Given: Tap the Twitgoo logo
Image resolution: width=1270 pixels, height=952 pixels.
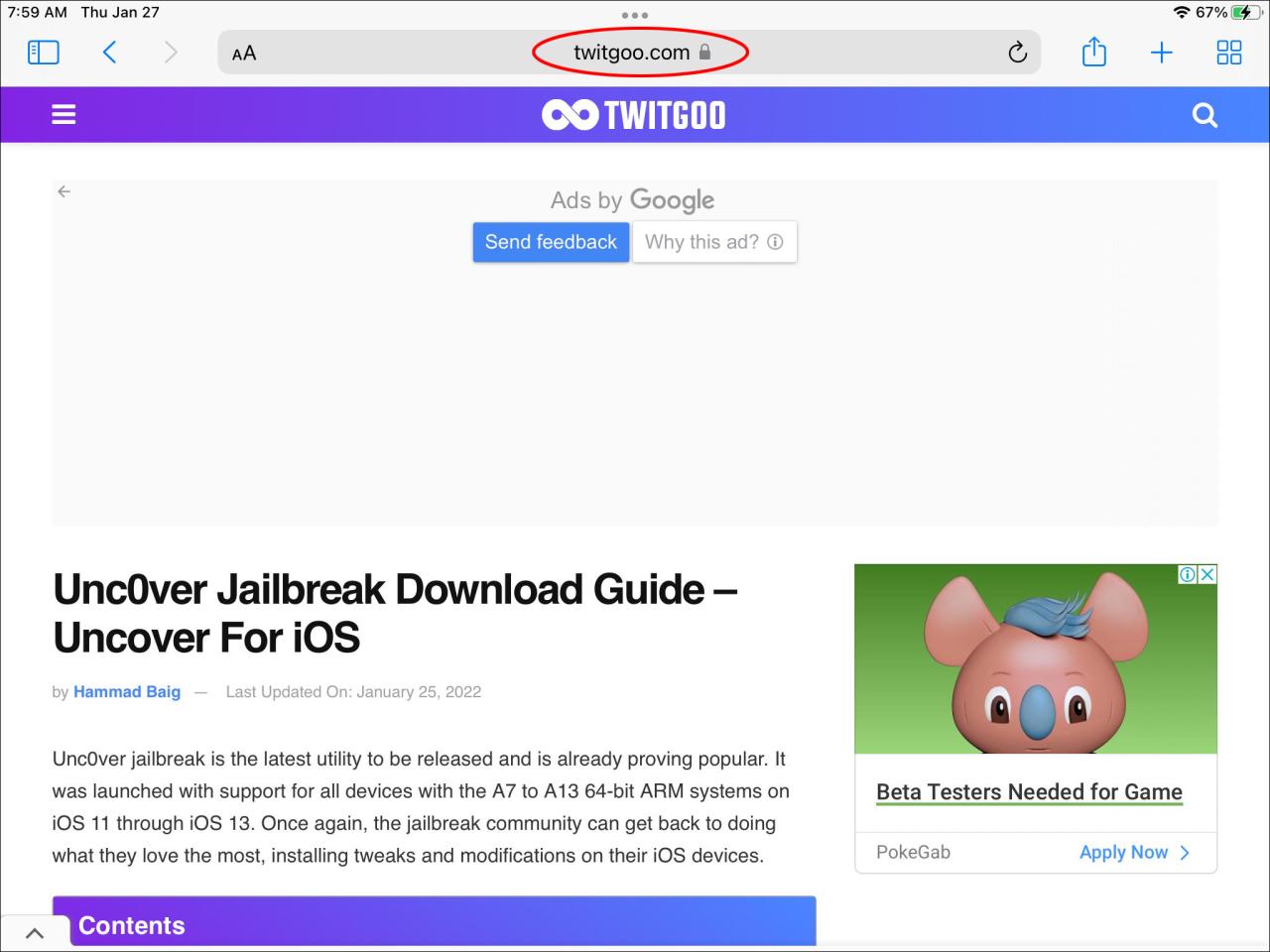Looking at the screenshot, I should 634,115.
